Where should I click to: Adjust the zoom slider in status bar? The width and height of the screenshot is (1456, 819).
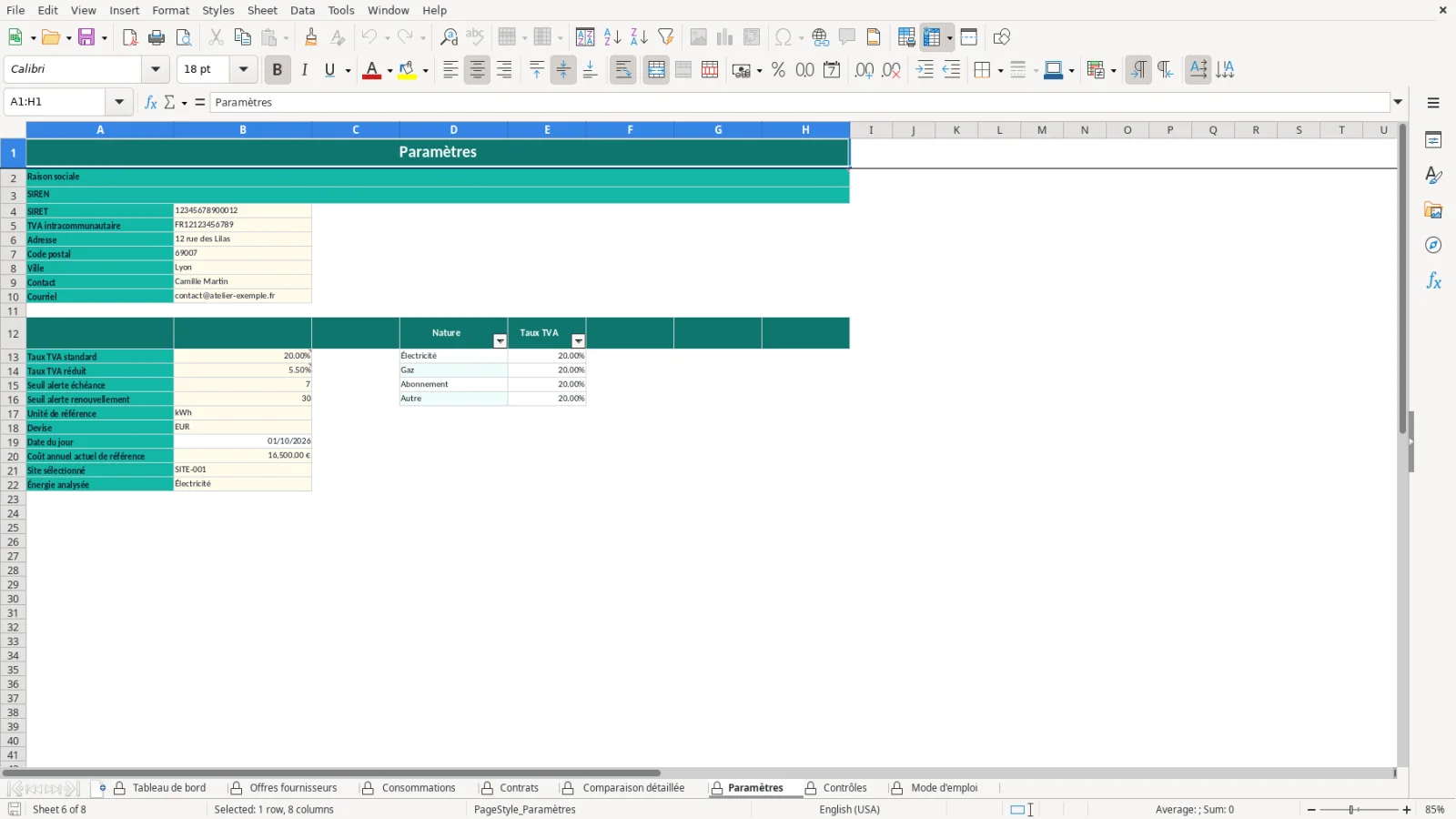1353,810
